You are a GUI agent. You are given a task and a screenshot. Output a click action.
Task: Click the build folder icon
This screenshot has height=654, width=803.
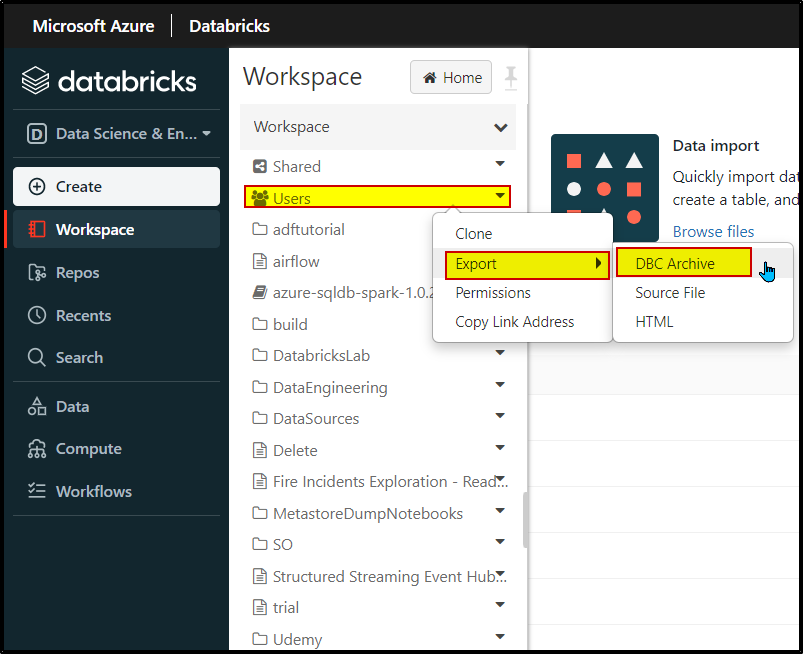[260, 324]
